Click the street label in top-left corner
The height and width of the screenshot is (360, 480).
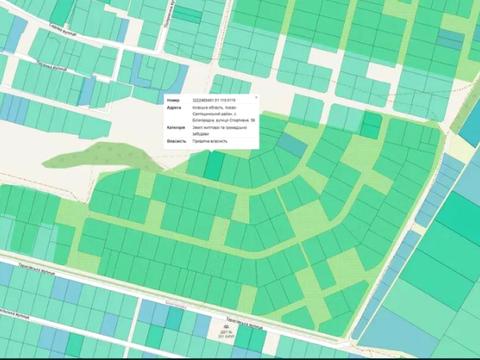tap(63, 31)
